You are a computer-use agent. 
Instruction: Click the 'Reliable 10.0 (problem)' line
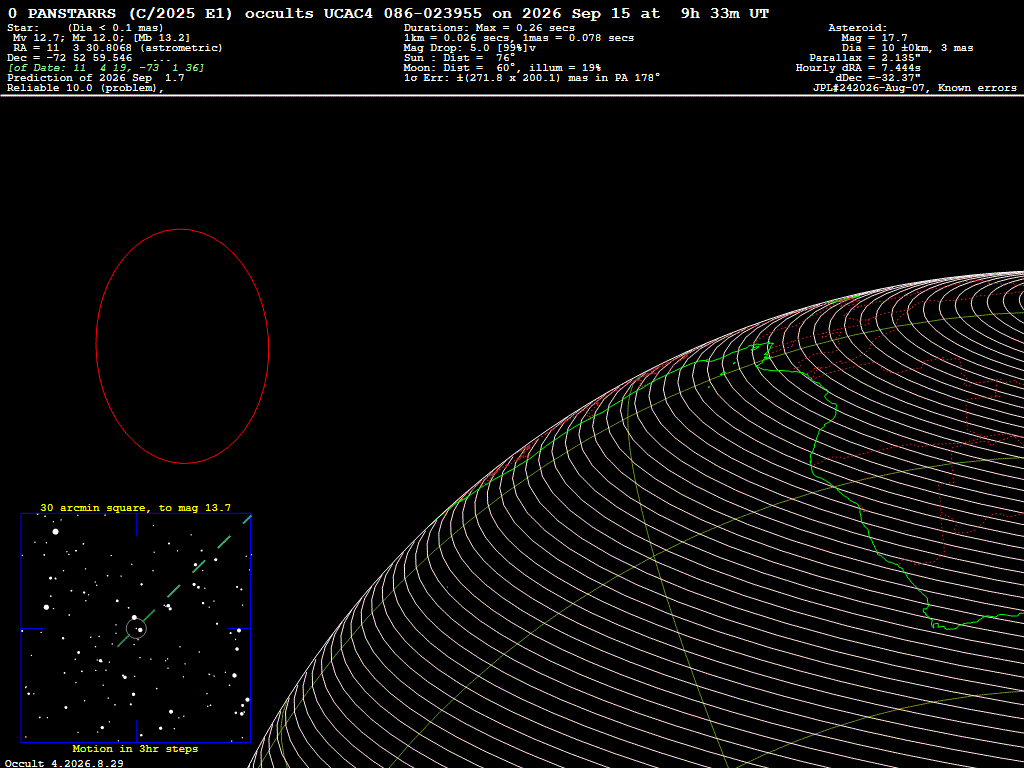[x=86, y=88]
